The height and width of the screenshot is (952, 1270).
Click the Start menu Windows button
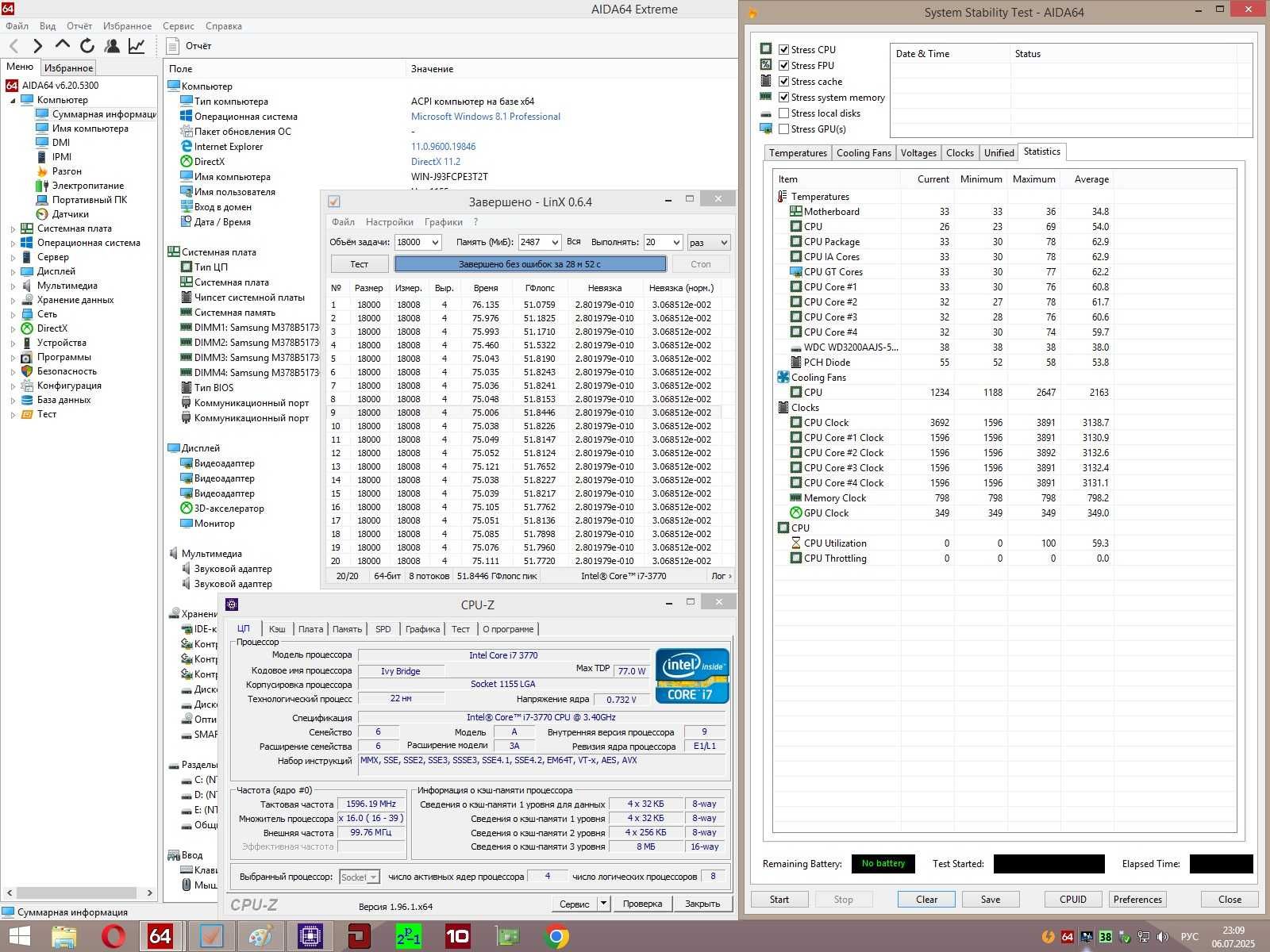click(19, 936)
